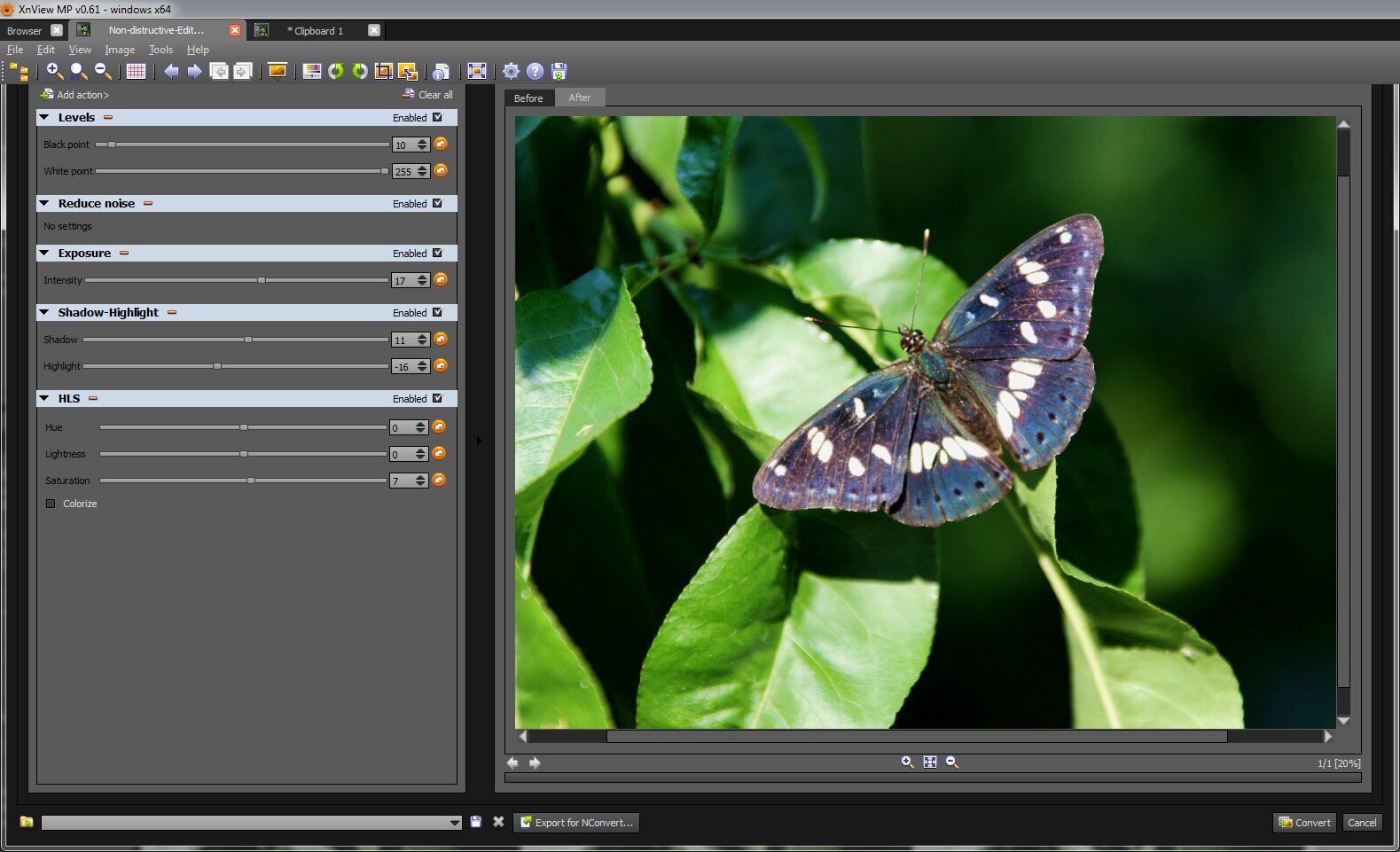Screen dimensions: 1400x852
Task: Open the Add action menu
Action: point(74,95)
